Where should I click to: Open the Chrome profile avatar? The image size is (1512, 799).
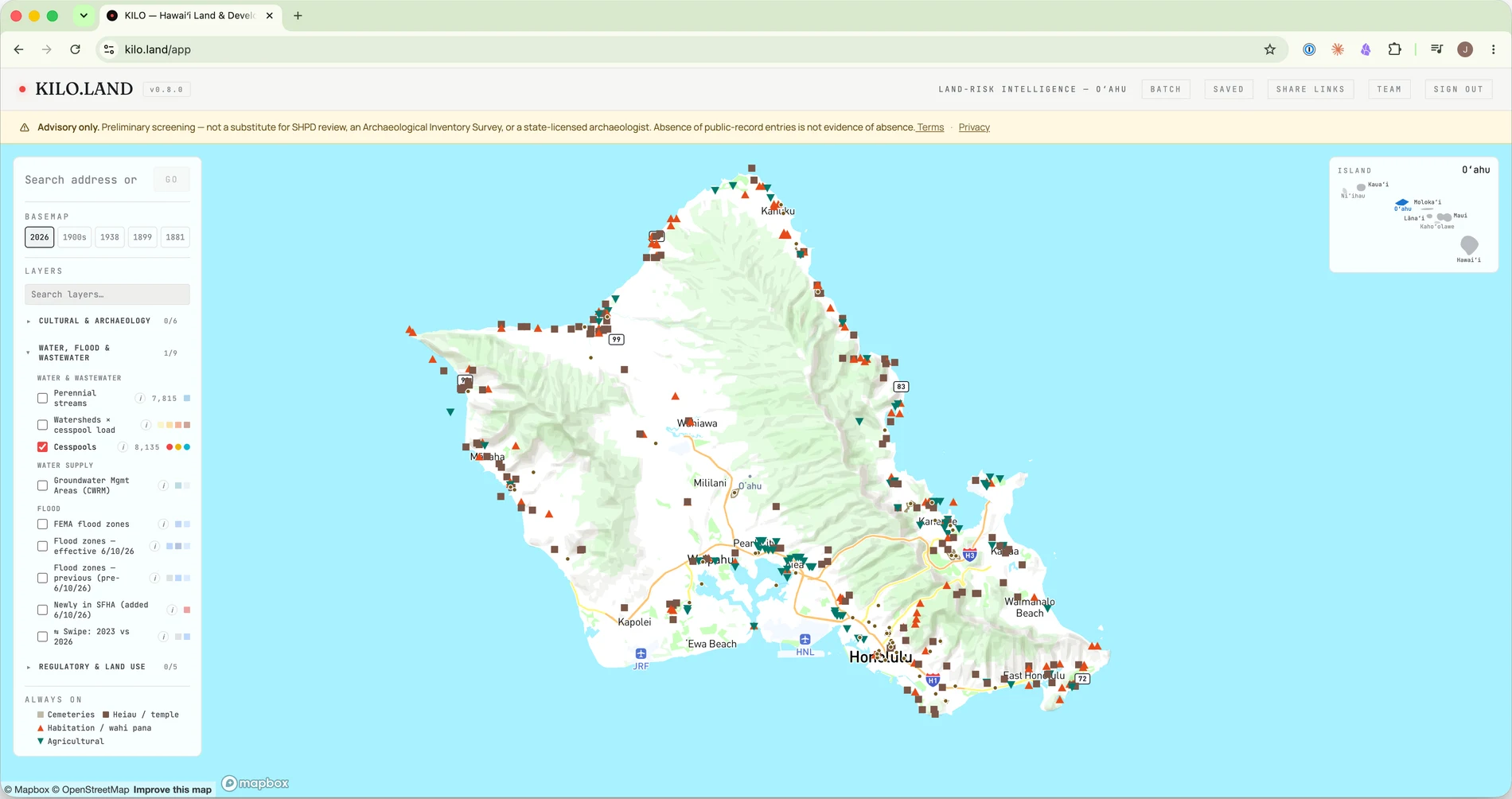click(1465, 49)
